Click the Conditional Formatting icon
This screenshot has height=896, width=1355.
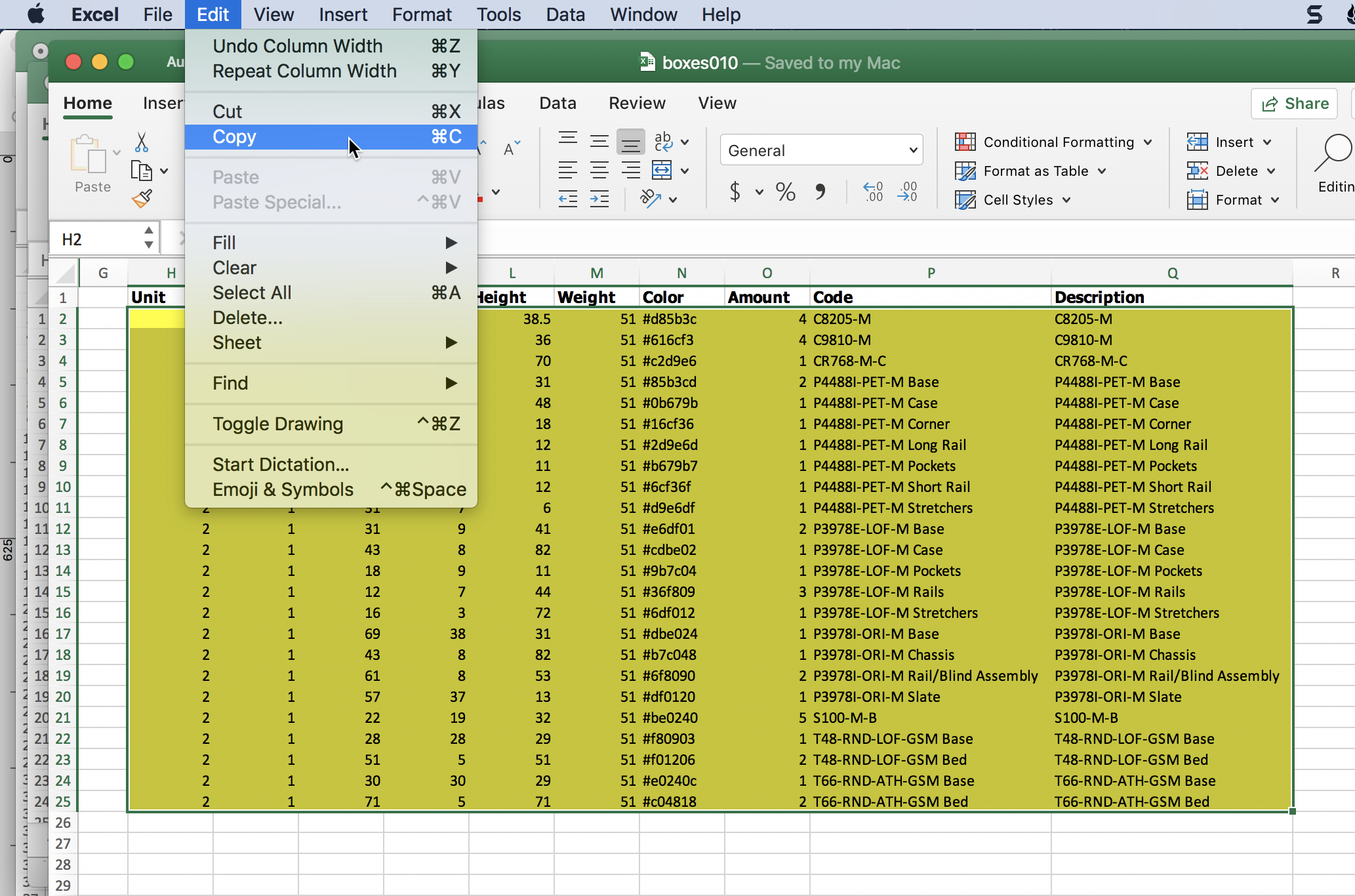[x=965, y=142]
